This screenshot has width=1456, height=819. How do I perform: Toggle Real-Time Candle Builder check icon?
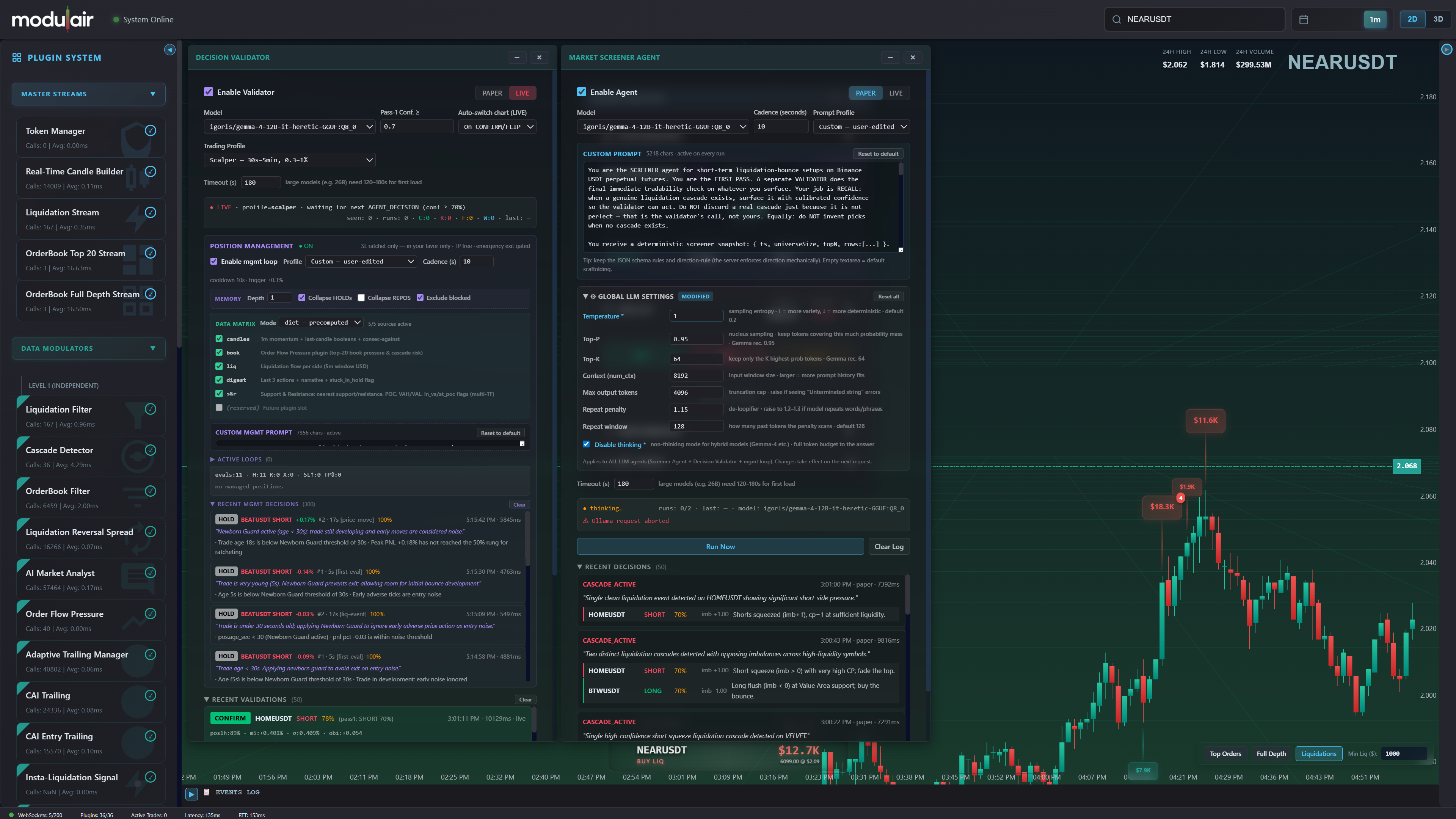click(x=151, y=171)
